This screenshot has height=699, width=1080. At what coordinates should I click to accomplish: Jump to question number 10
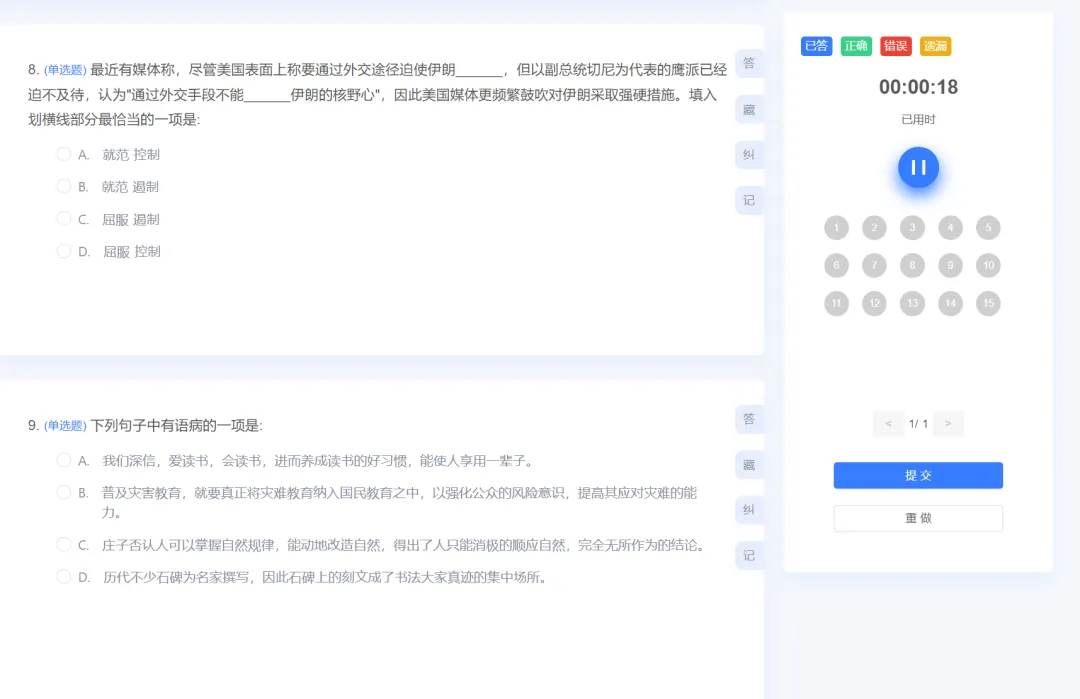click(988, 265)
